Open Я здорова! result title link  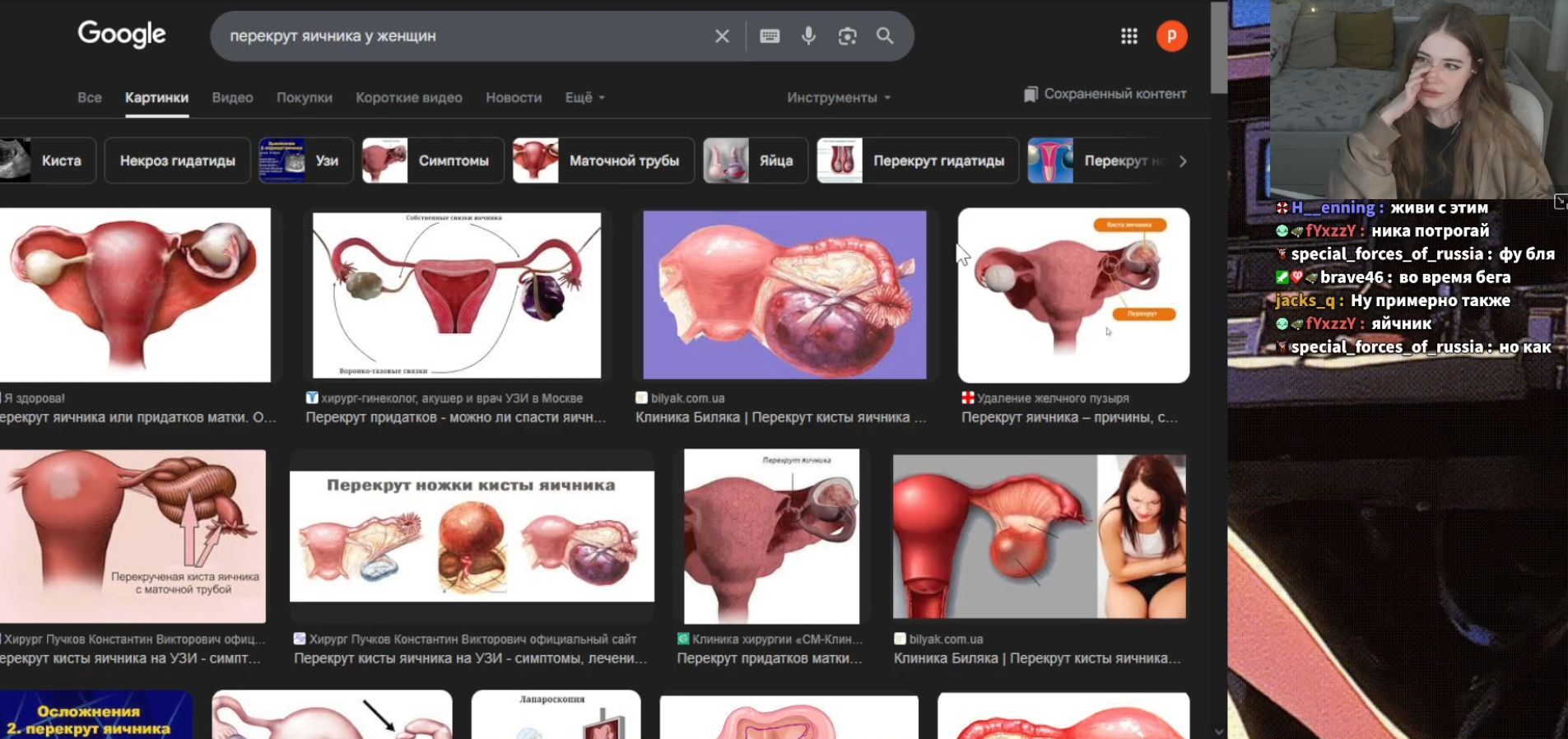coord(138,417)
